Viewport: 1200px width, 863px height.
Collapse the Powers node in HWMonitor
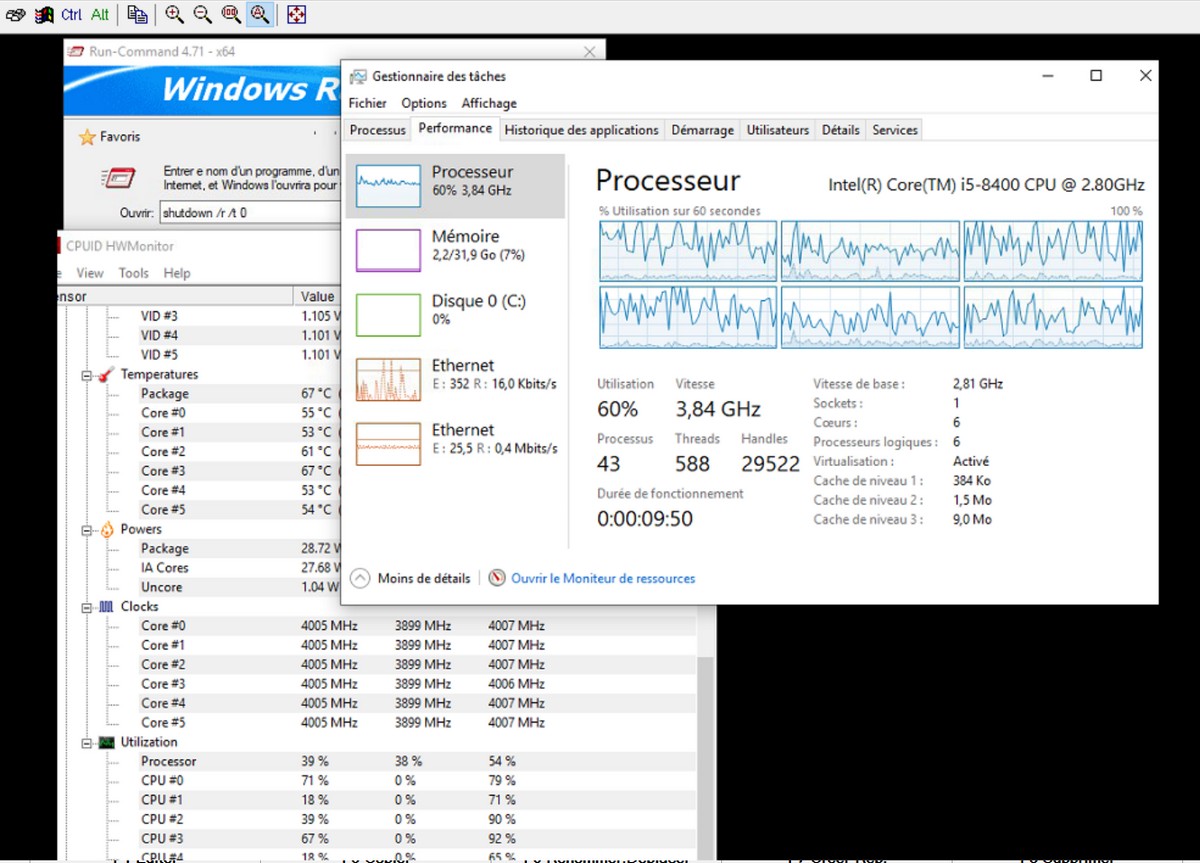coord(88,530)
